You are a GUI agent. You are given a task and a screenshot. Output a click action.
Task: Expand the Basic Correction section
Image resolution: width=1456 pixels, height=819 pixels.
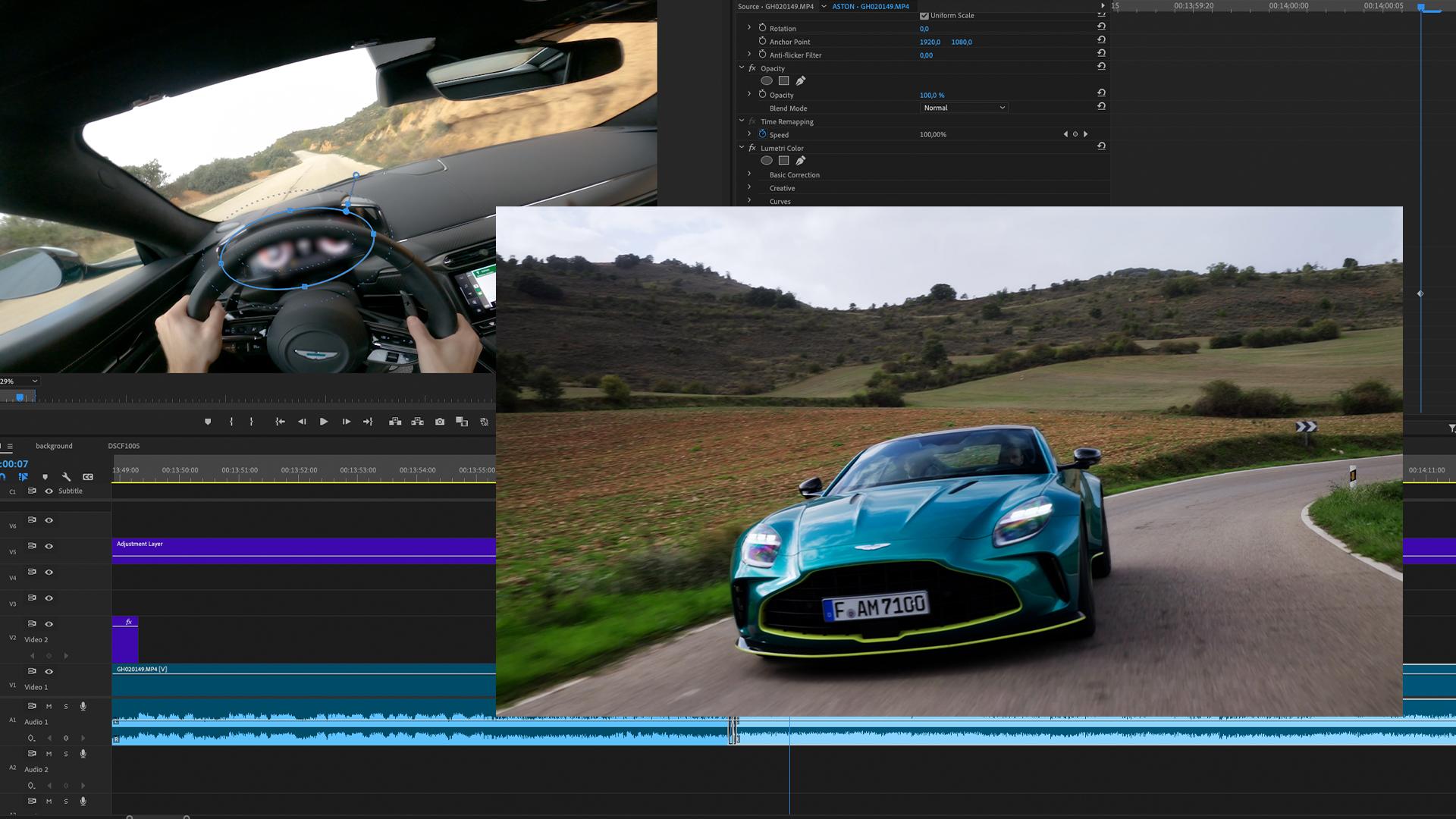tap(749, 174)
